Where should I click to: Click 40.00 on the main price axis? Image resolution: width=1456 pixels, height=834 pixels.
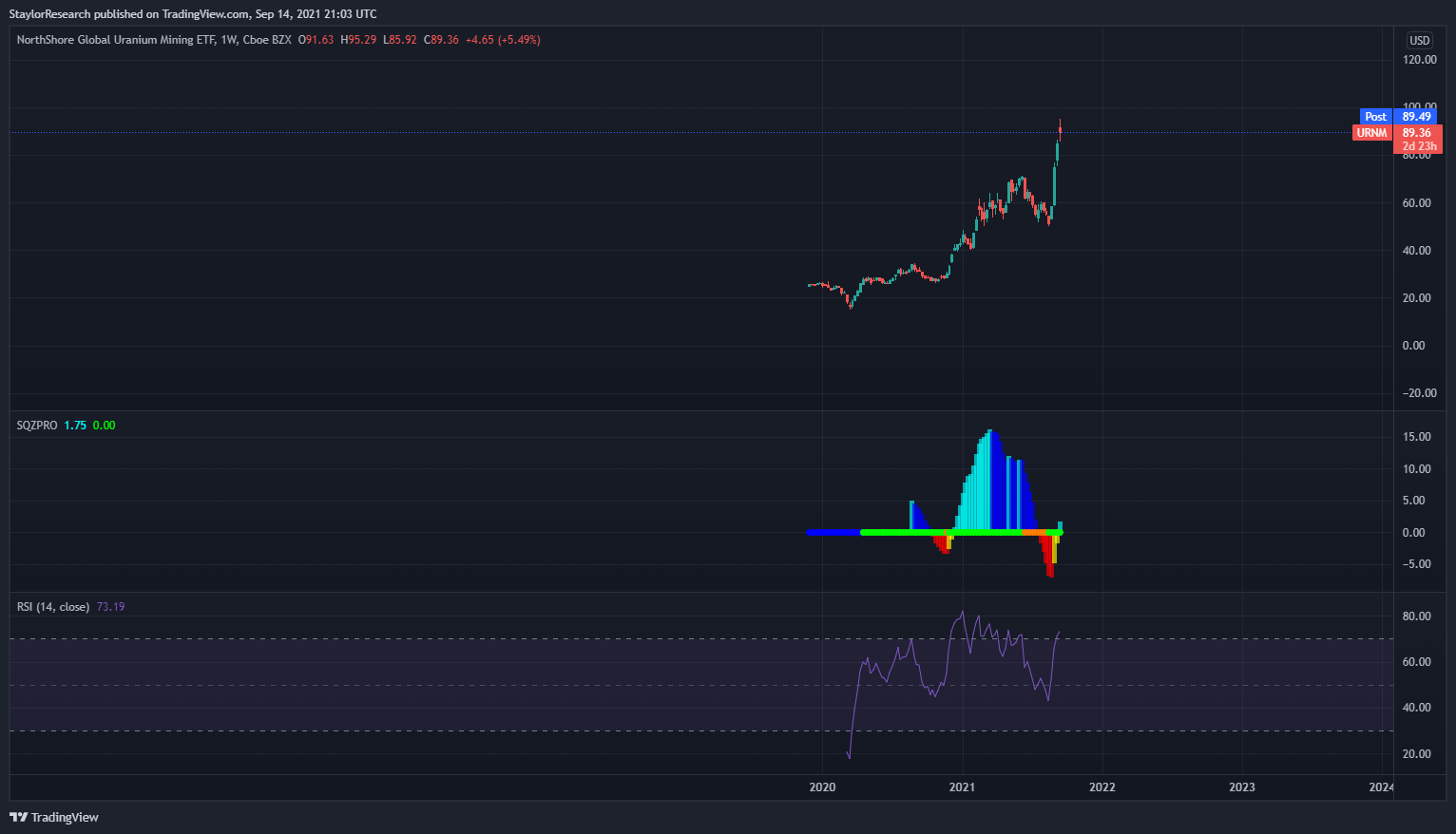[1416, 251]
